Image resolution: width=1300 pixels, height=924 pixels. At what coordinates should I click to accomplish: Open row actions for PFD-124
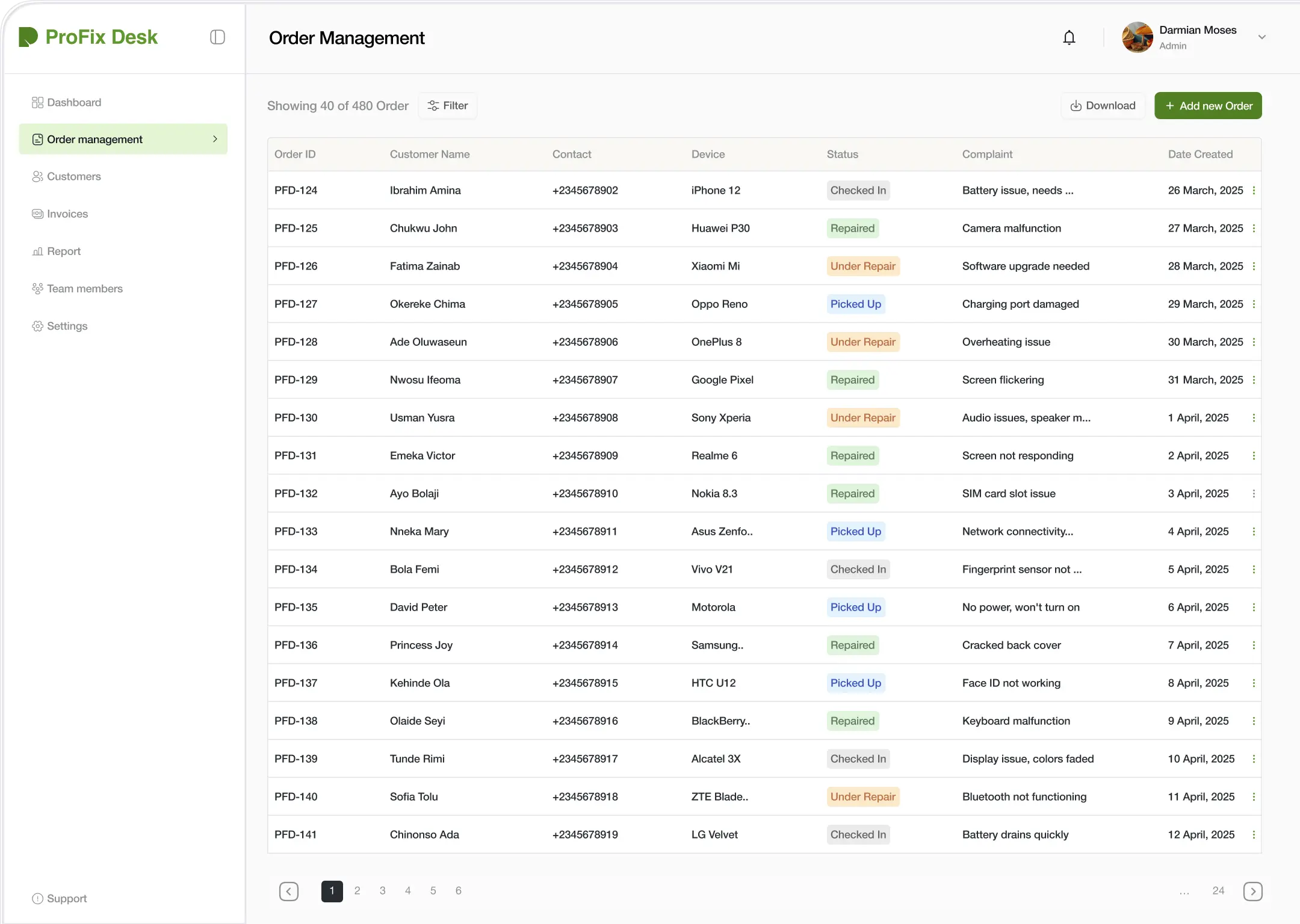[x=1254, y=190]
